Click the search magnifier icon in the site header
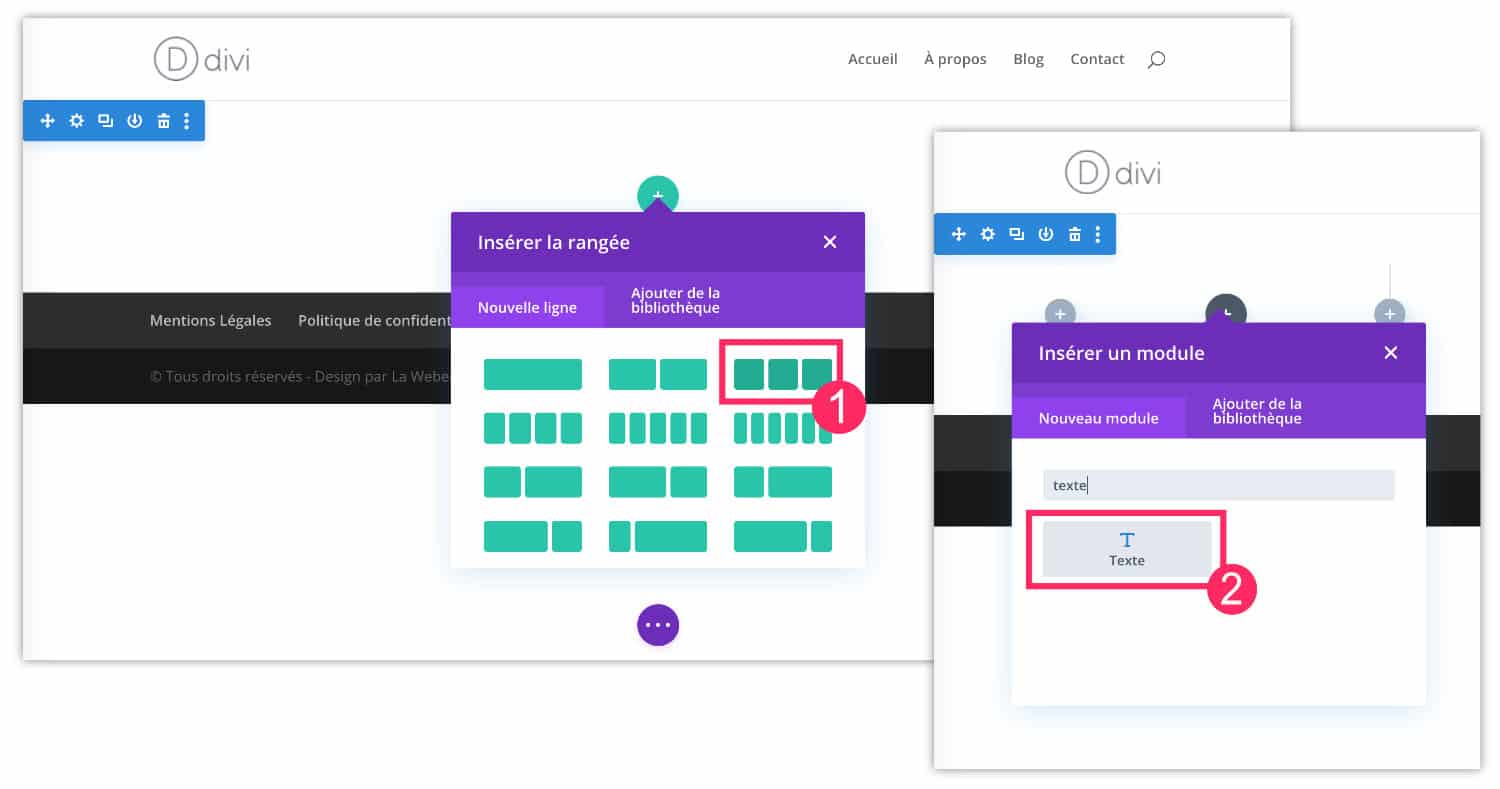The image size is (1500, 789). [1156, 60]
